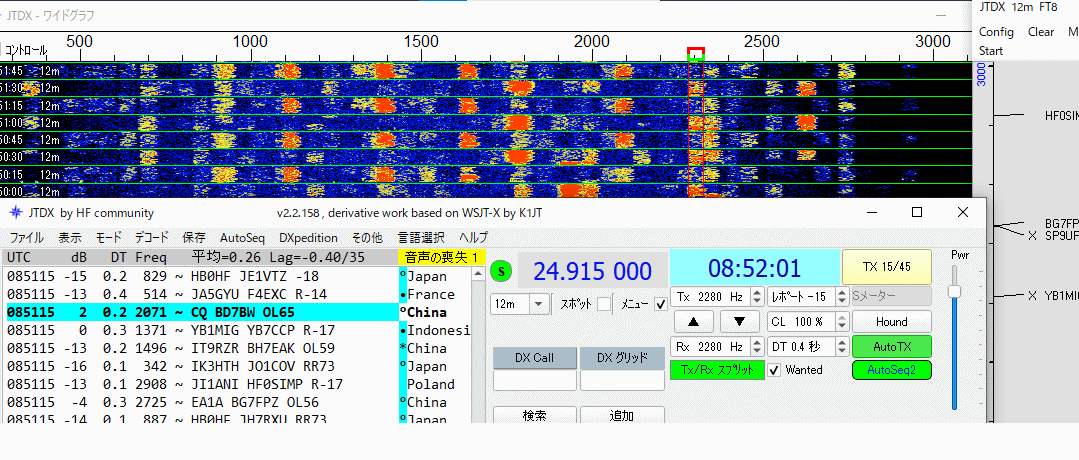Click the 51:00 12m waterfall row label
Image resolution: width=1079 pixels, height=460 pixels.
pos(31,123)
